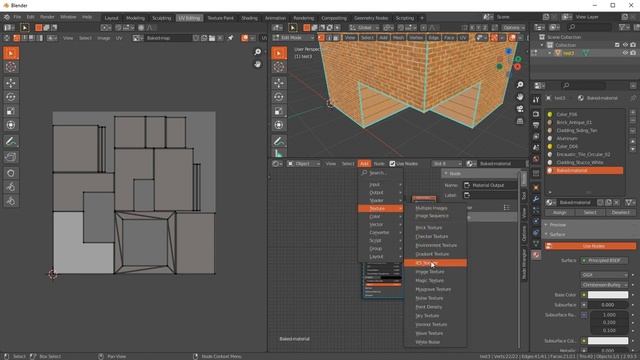640x360 pixels.
Task: Switch to the Layout workspace tab
Action: coord(111,18)
